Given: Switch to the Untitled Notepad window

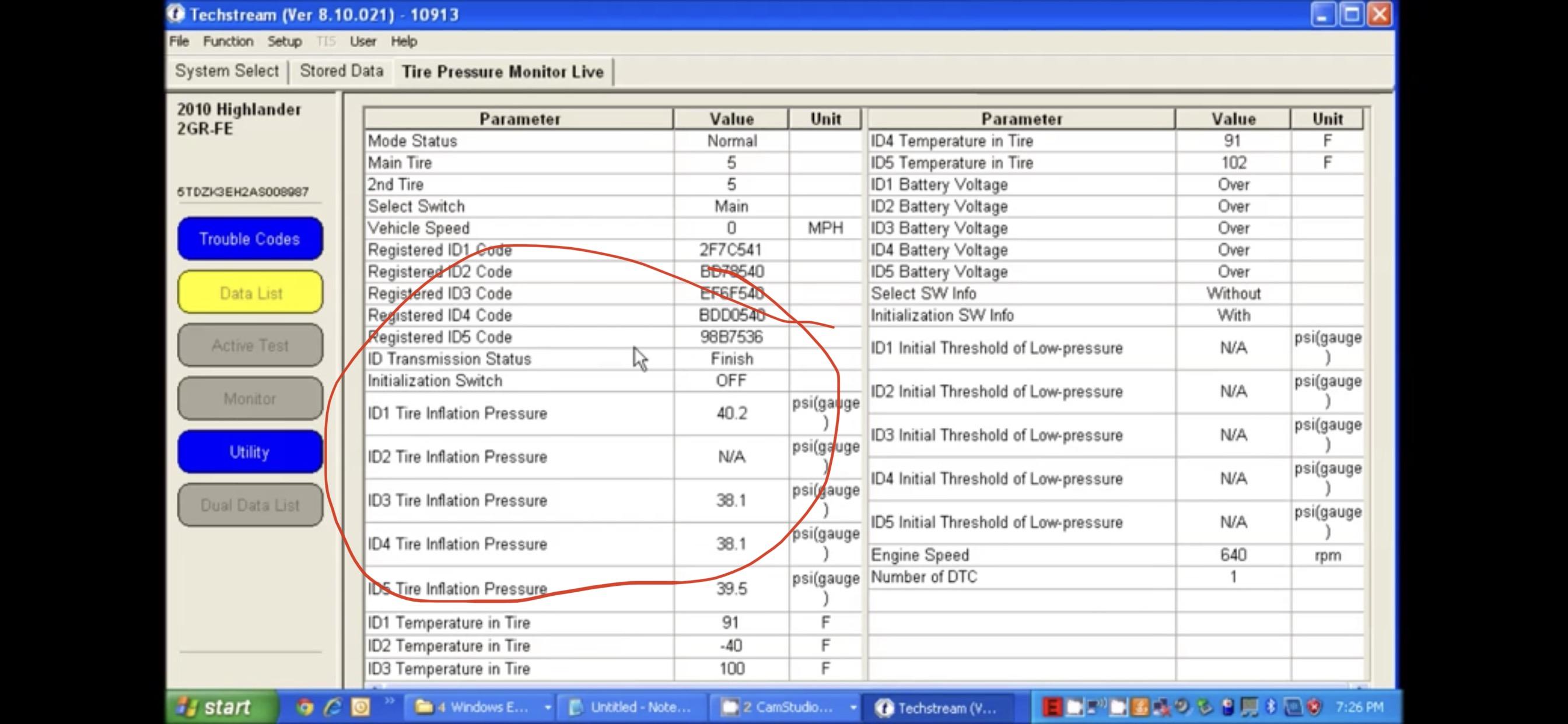Looking at the screenshot, I should point(632,708).
